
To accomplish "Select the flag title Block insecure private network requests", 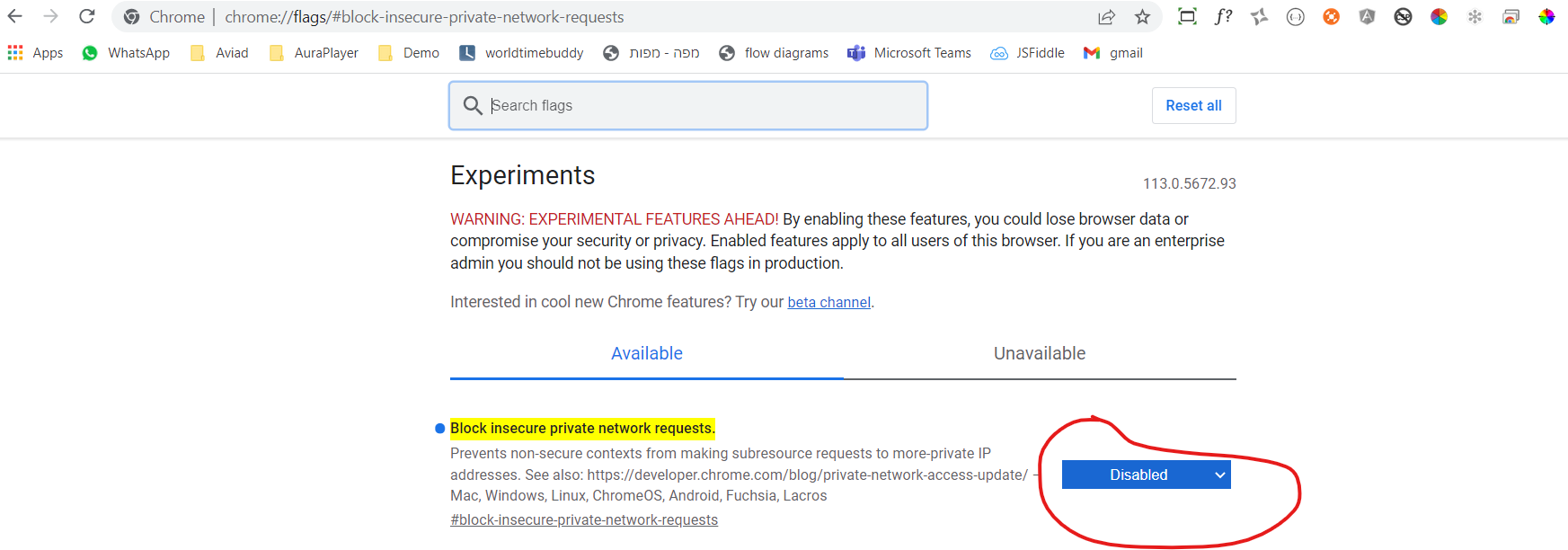I will click(x=582, y=429).
